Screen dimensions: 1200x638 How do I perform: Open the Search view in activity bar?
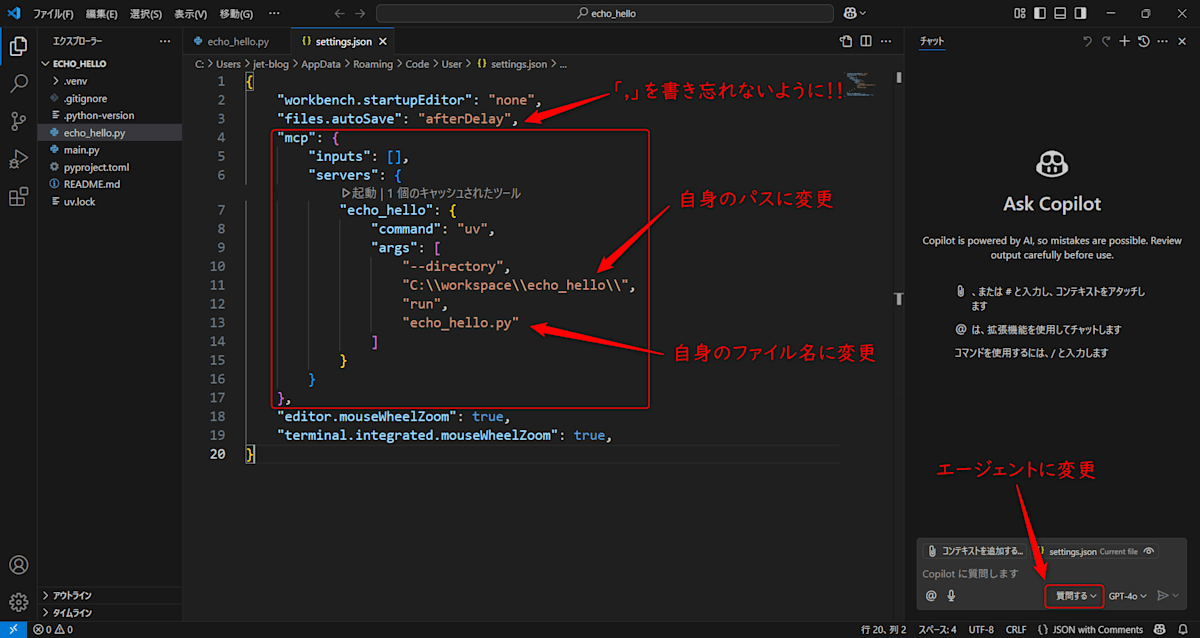pos(18,84)
